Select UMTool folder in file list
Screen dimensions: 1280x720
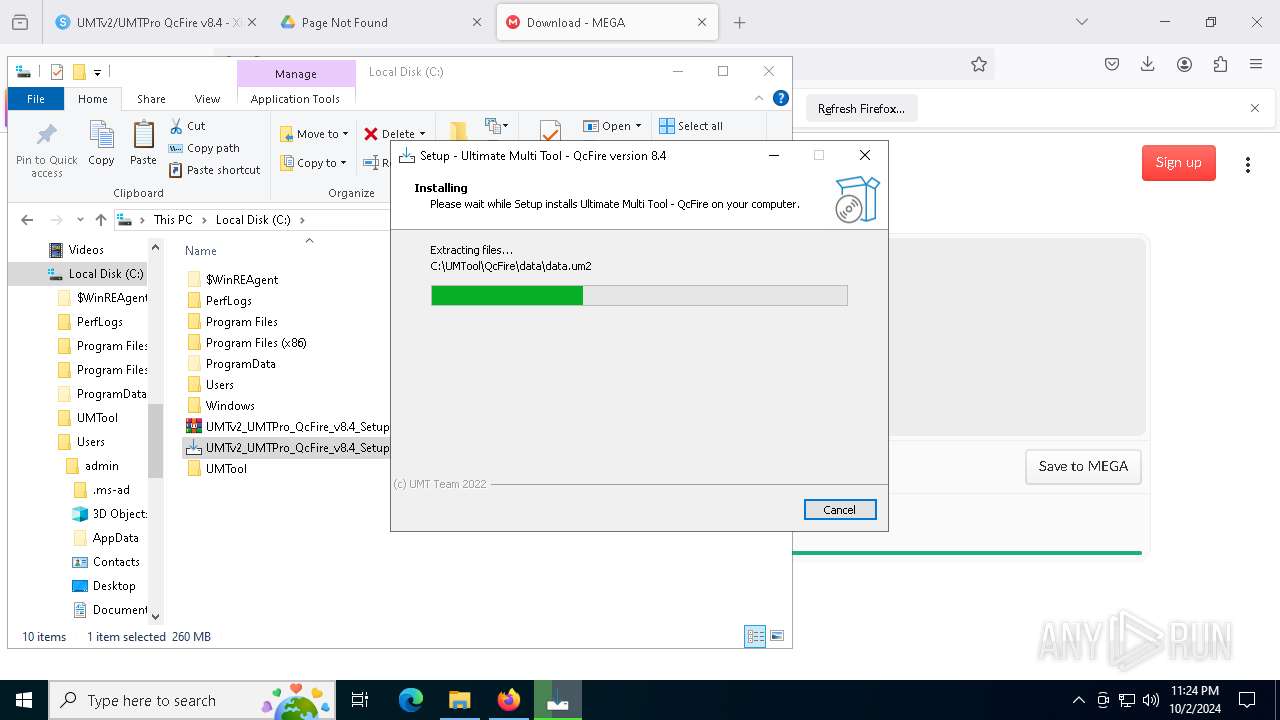tap(226, 469)
